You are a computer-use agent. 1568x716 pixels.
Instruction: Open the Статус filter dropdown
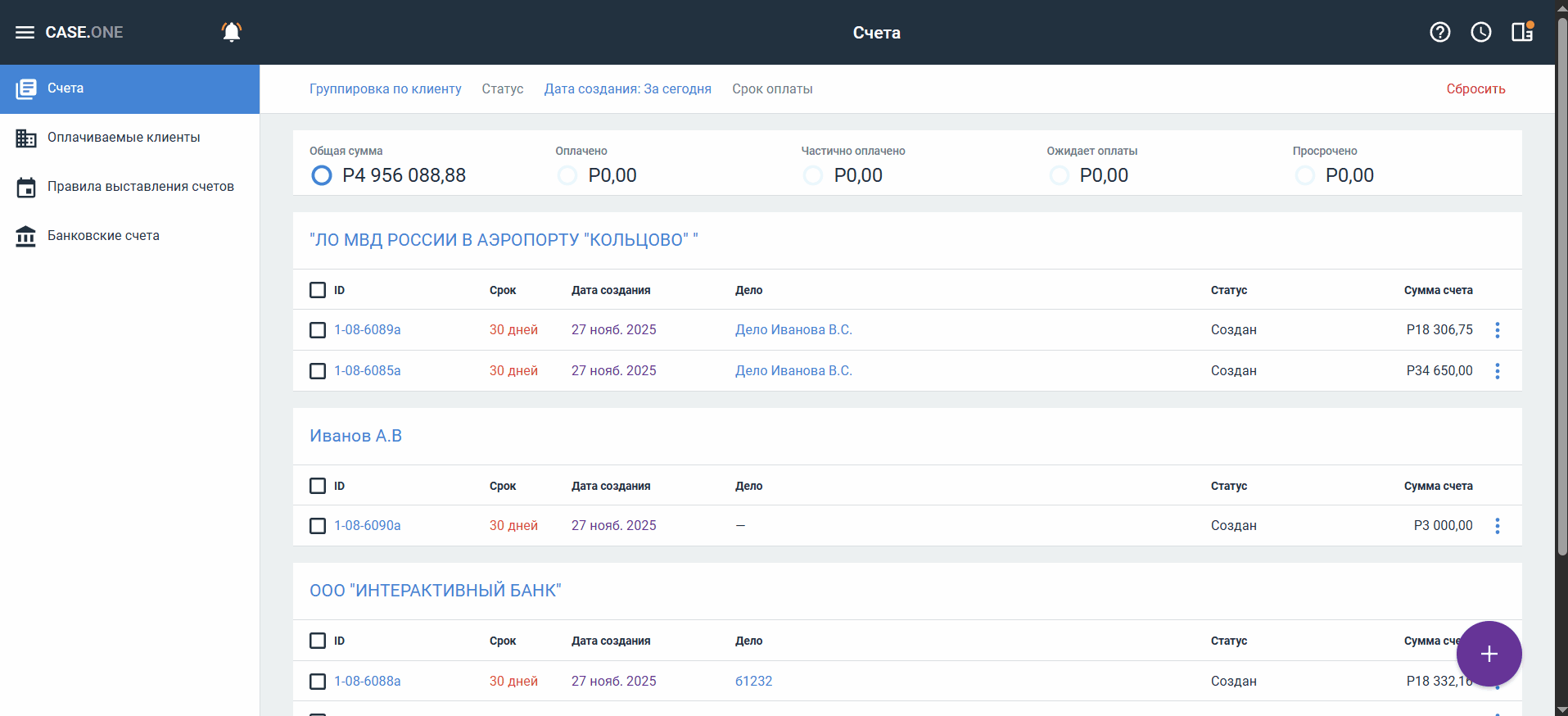tap(502, 89)
